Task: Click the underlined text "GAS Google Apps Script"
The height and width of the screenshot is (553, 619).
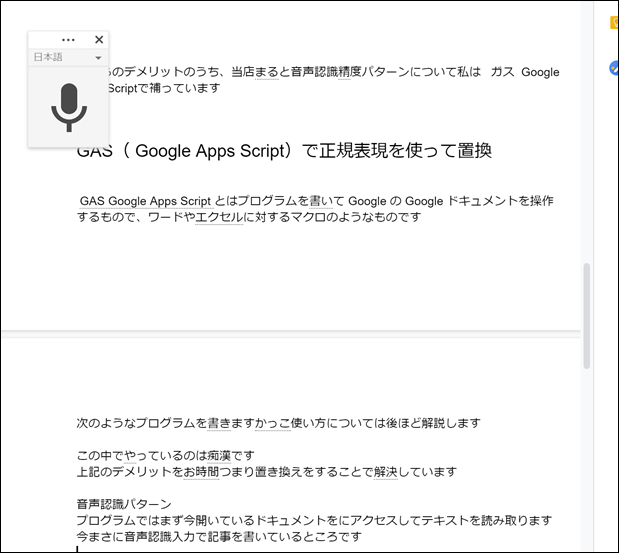Action: (145, 201)
